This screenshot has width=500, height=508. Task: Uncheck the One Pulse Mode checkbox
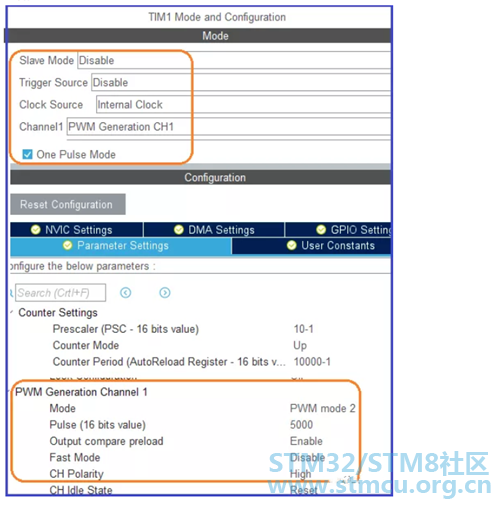point(27,154)
